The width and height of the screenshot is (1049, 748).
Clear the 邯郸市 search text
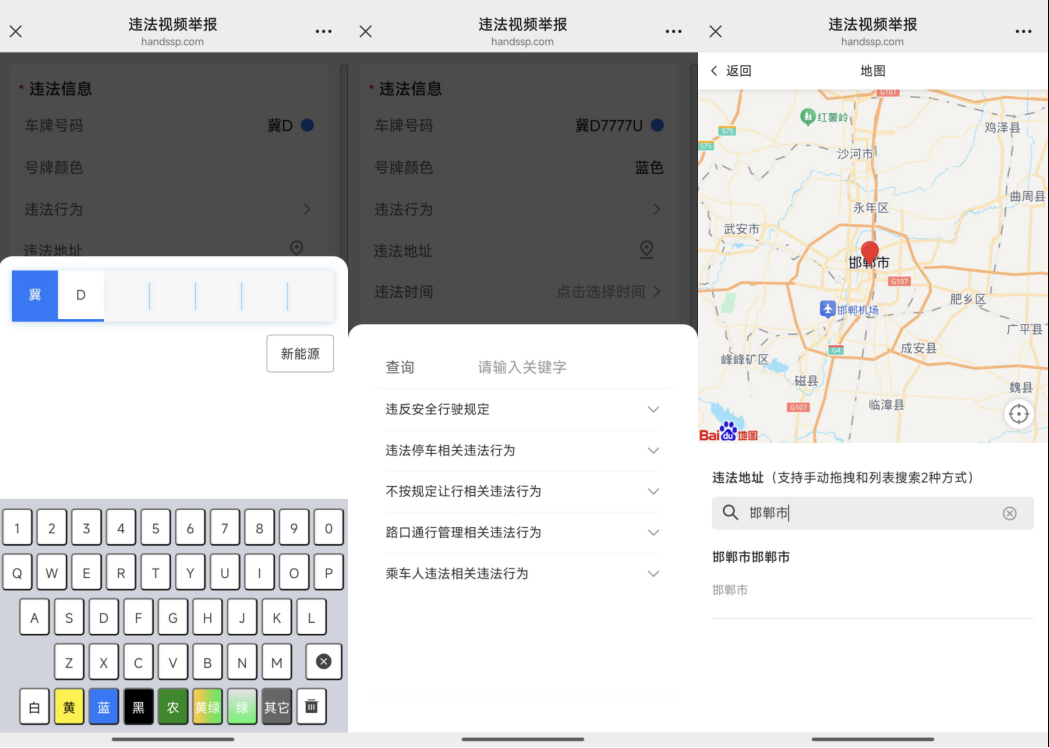(x=1009, y=513)
